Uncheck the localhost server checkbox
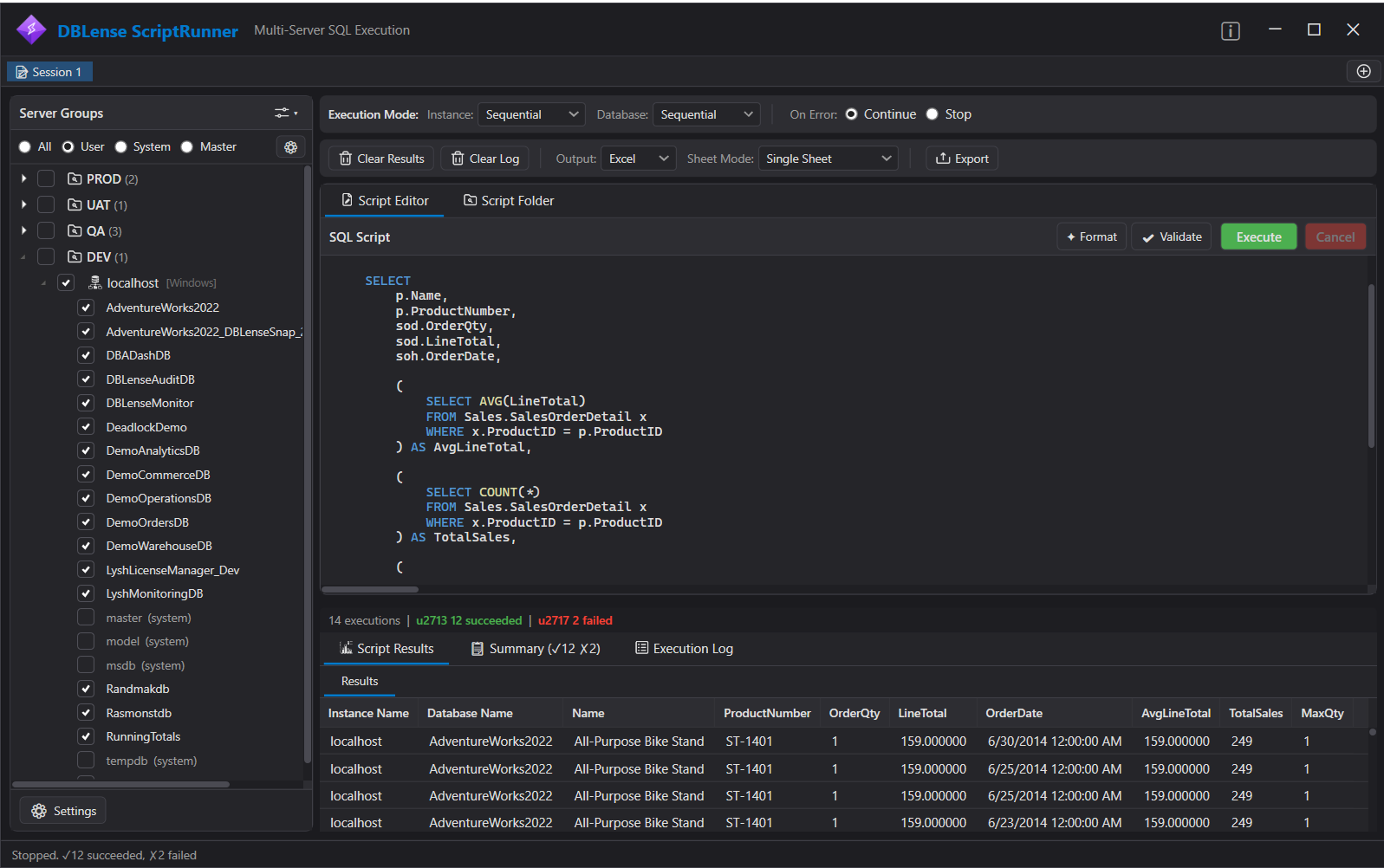Screen dimensions: 1384x868 pyautogui.click(x=66, y=282)
